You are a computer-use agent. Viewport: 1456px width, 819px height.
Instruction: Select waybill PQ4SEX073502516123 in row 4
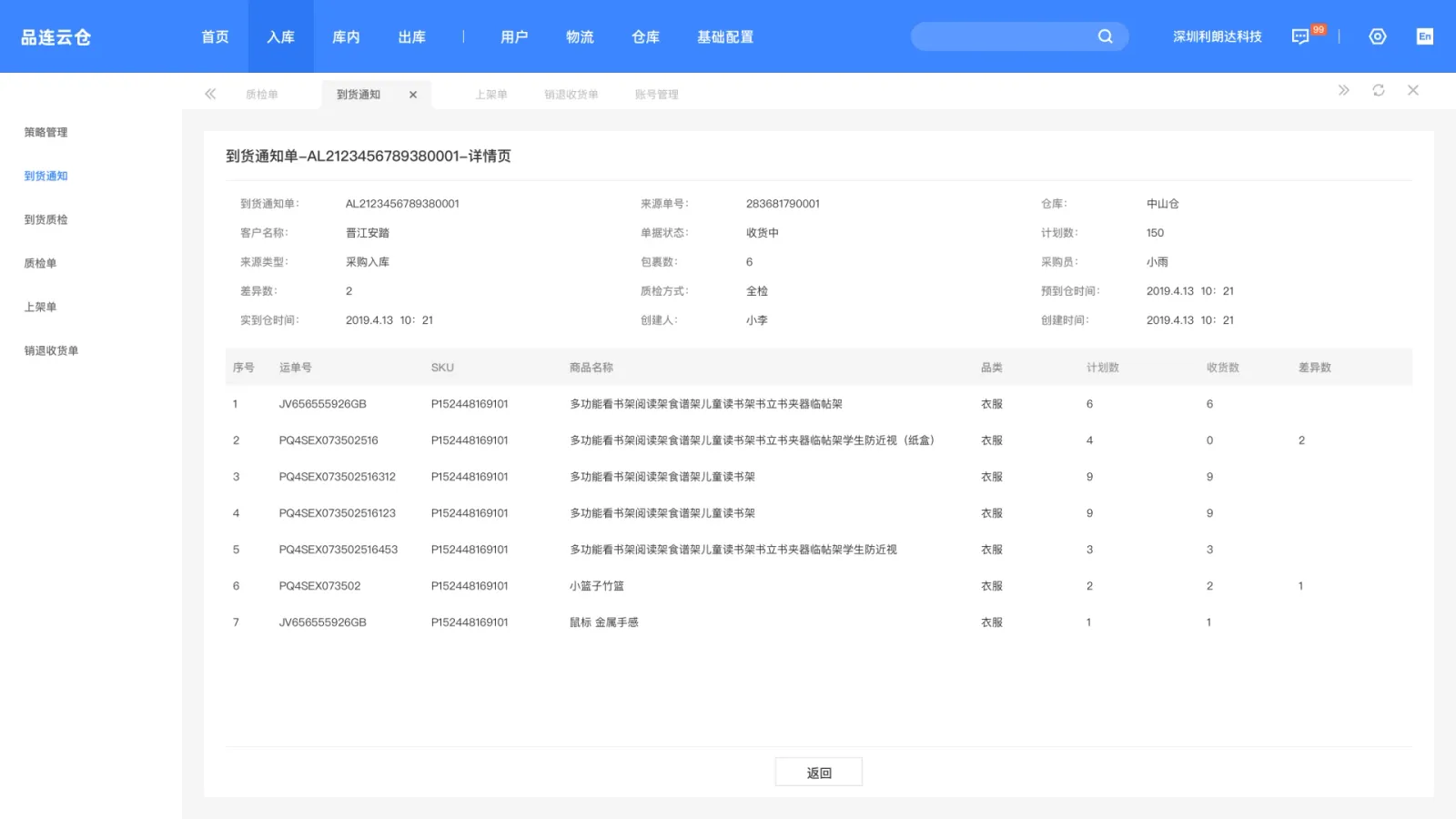(338, 513)
